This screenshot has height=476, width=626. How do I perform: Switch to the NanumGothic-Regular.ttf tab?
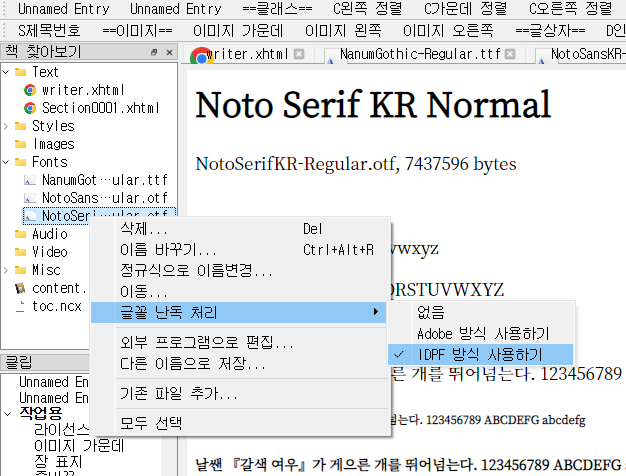[x=420, y=54]
